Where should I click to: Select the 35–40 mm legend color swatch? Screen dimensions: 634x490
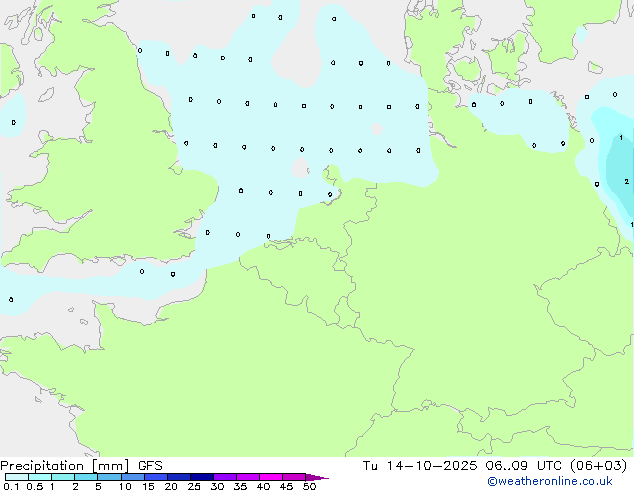(248, 477)
